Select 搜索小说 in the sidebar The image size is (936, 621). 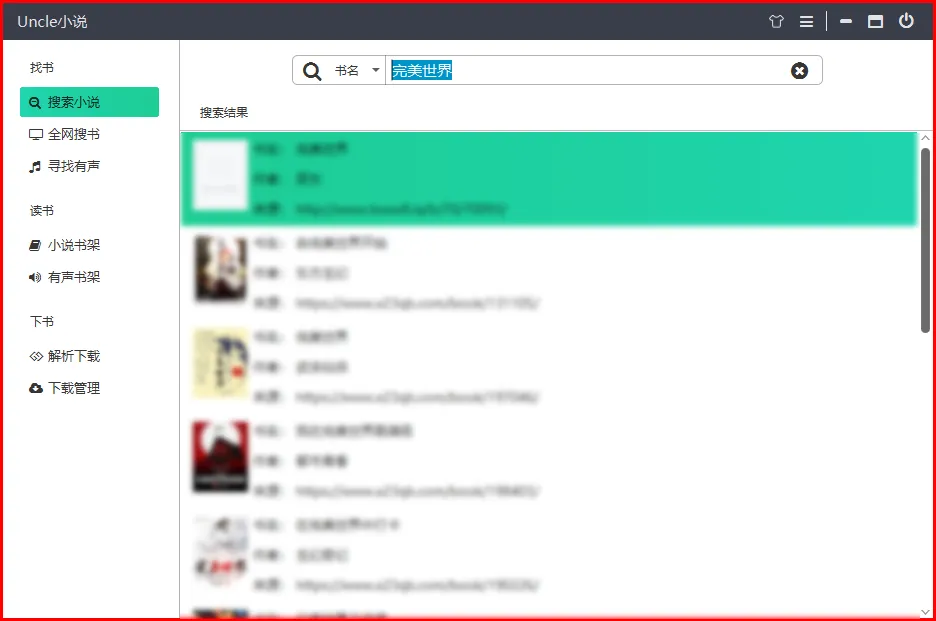pyautogui.click(x=90, y=102)
